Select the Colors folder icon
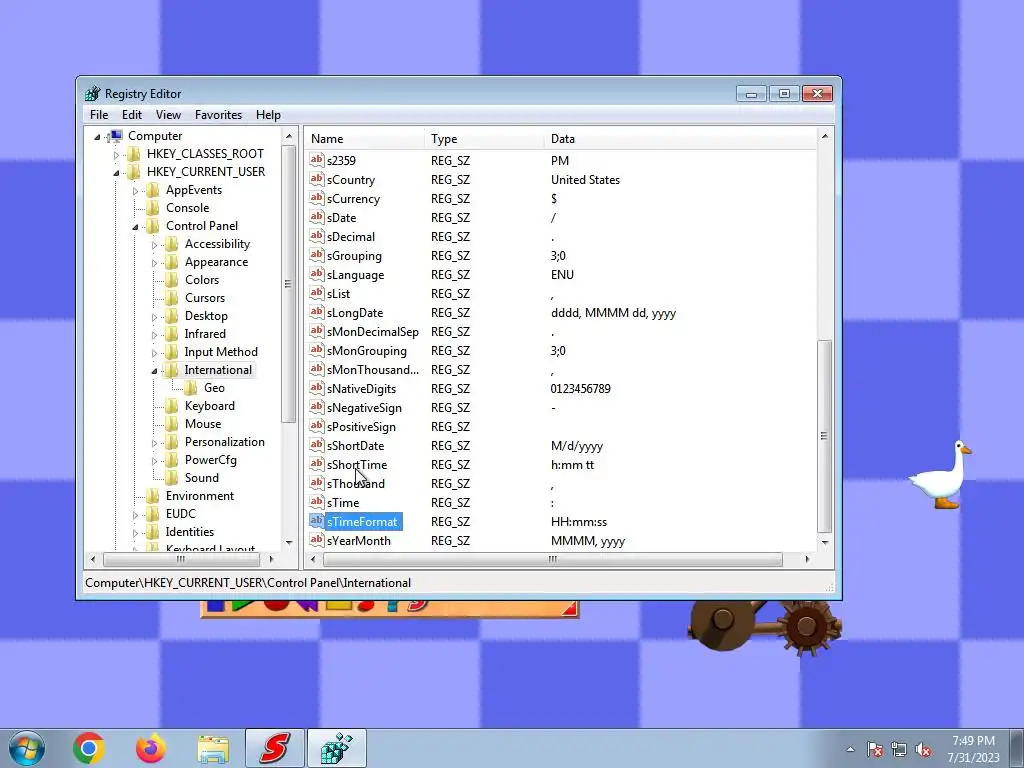 point(172,280)
